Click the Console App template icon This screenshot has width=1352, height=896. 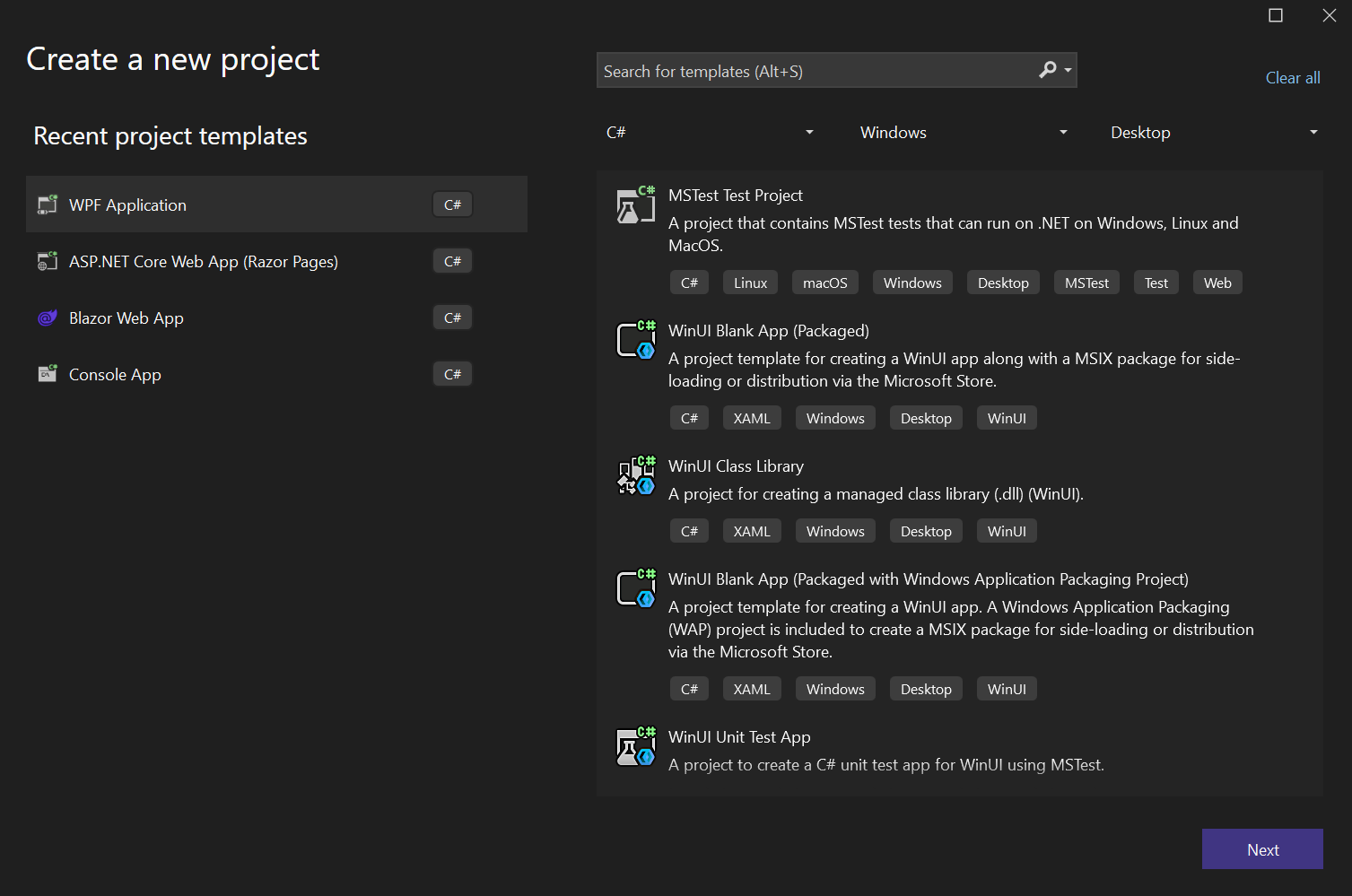(x=47, y=374)
